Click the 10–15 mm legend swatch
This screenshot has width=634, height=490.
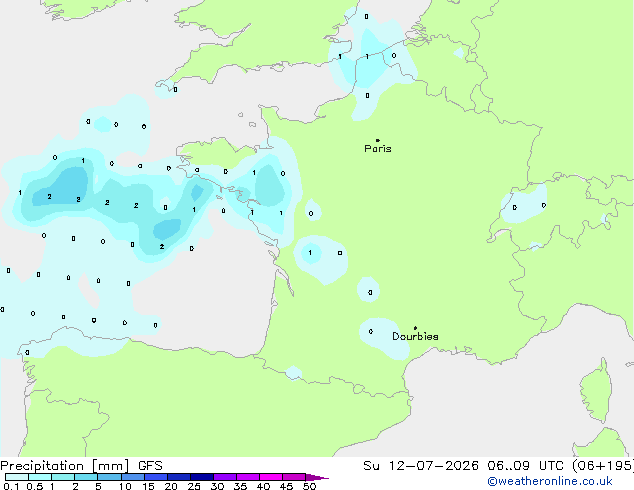(132, 477)
